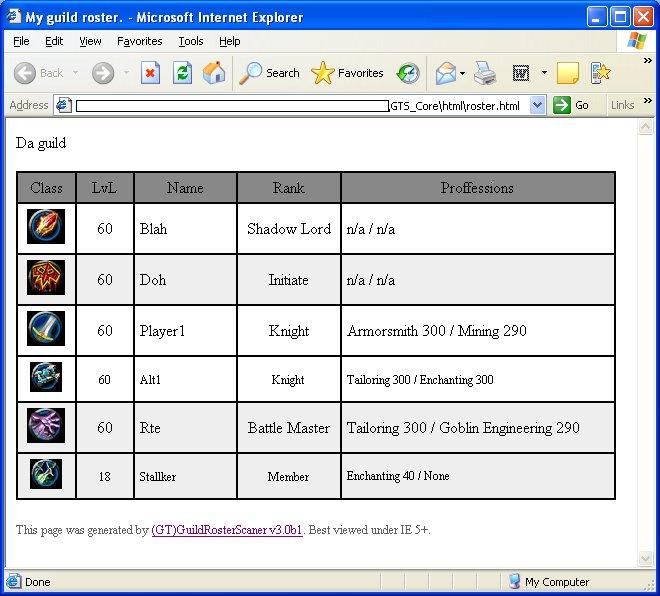Open the Edit with Word dropdown arrow

pos(544,73)
